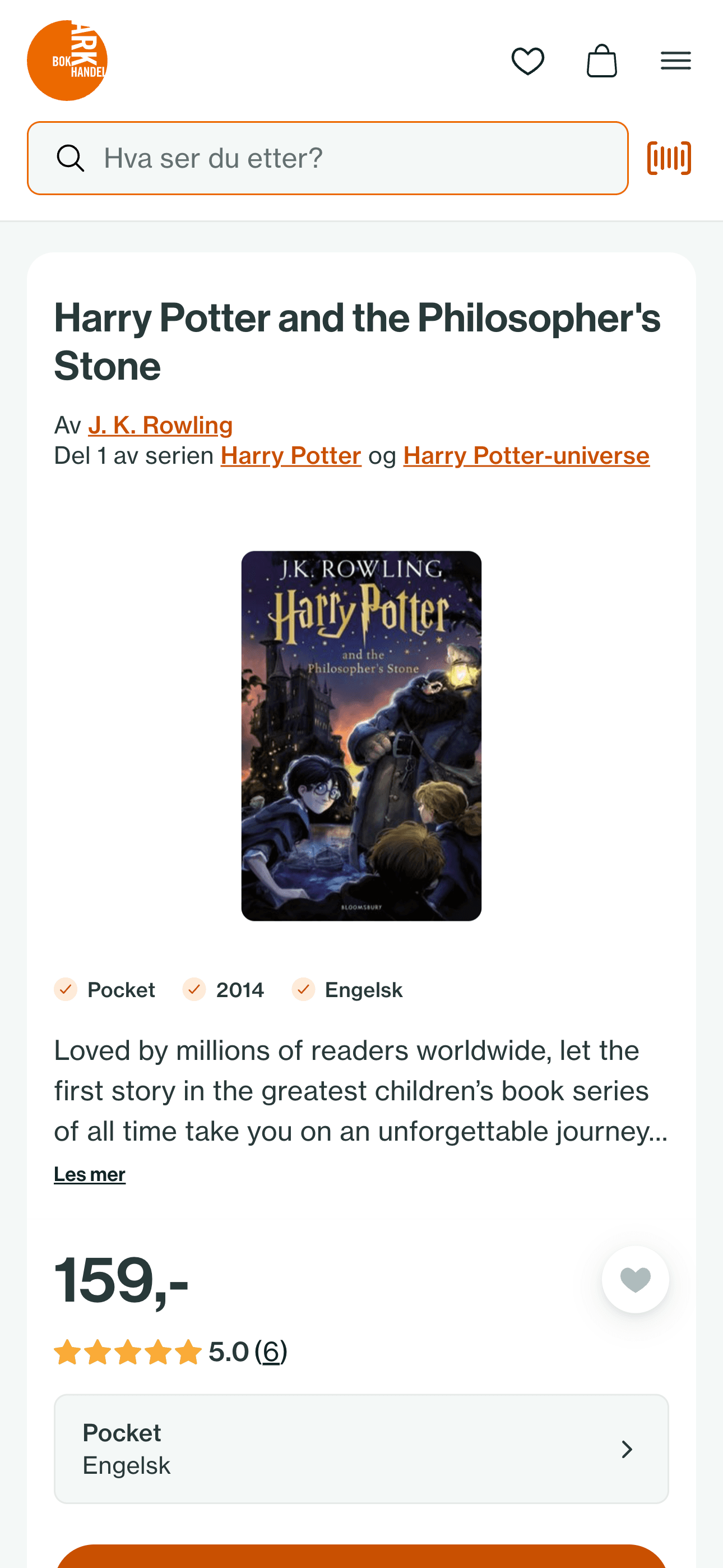Open the Harry Potter-universe series link
The height and width of the screenshot is (1568, 723).
[x=526, y=455]
